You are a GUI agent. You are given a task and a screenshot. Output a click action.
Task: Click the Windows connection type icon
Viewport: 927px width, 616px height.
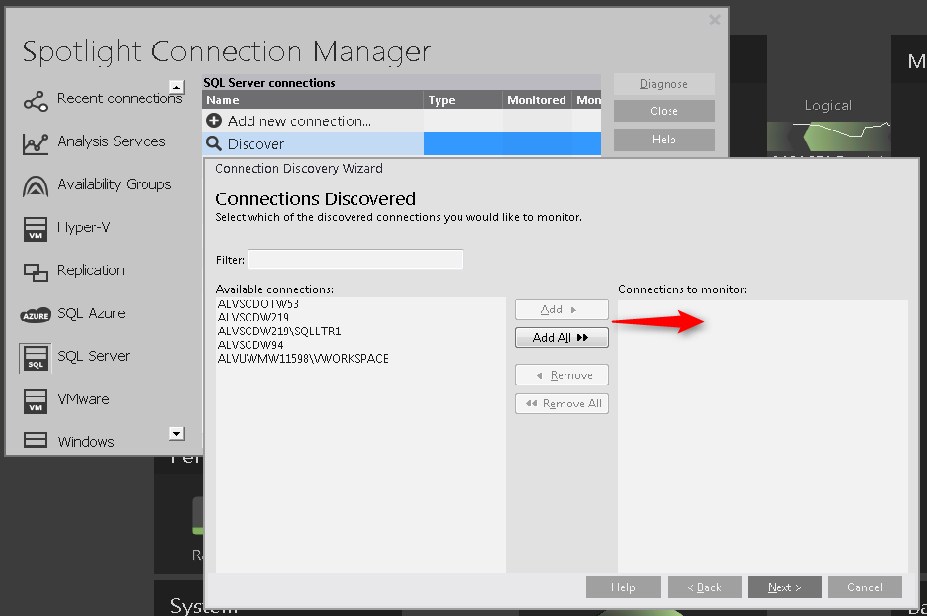(35, 441)
